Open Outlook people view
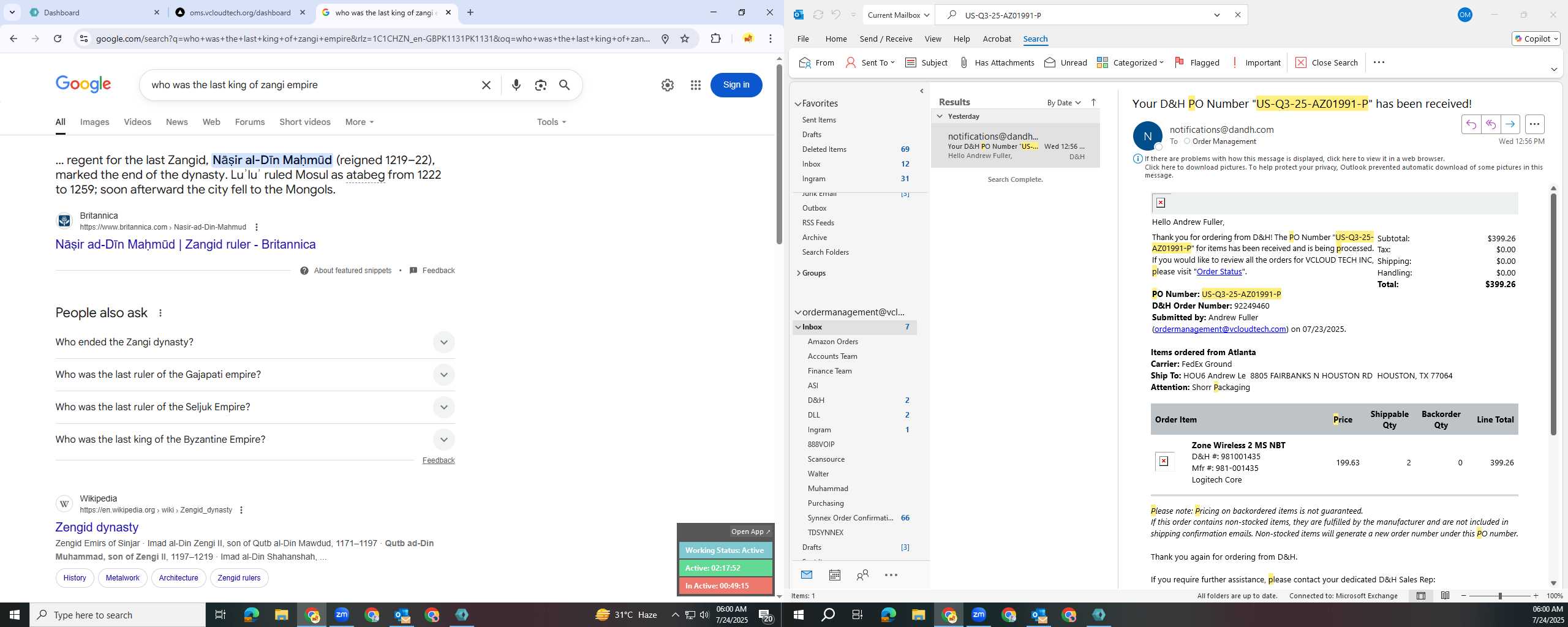This screenshot has height=627, width=1568. click(x=862, y=575)
